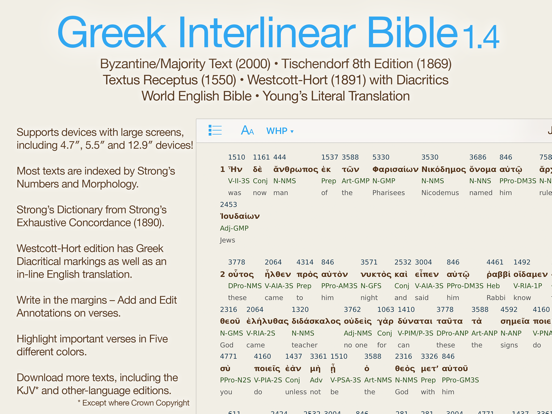Tap the morphology code N-GFS

371,286
